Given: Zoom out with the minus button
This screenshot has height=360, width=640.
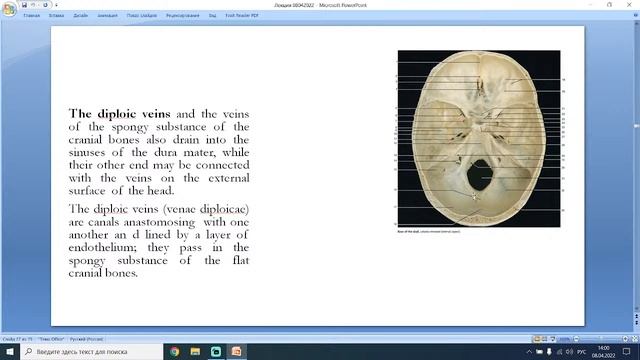Looking at the screenshot, I should pos(576,339).
